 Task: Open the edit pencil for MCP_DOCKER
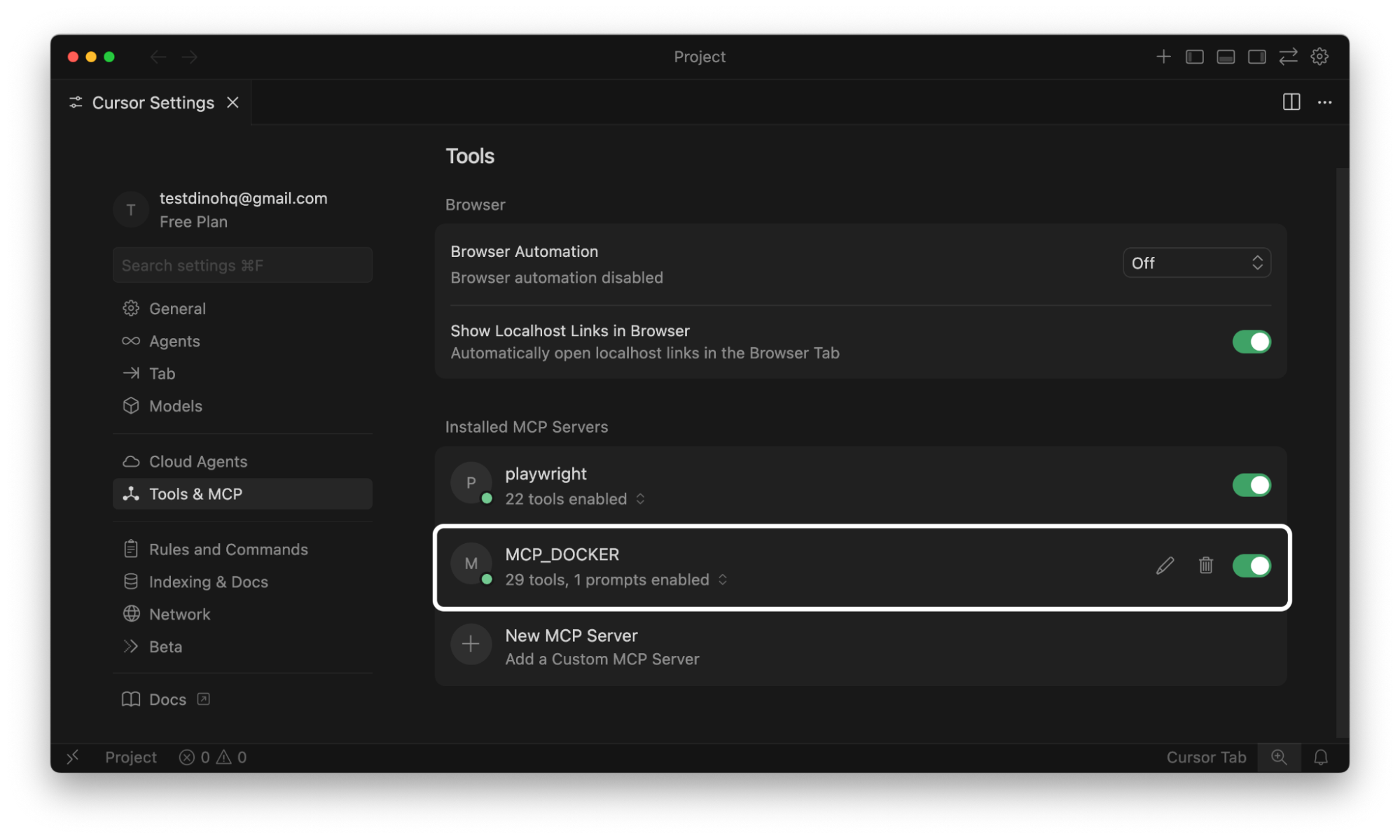[x=1165, y=566]
